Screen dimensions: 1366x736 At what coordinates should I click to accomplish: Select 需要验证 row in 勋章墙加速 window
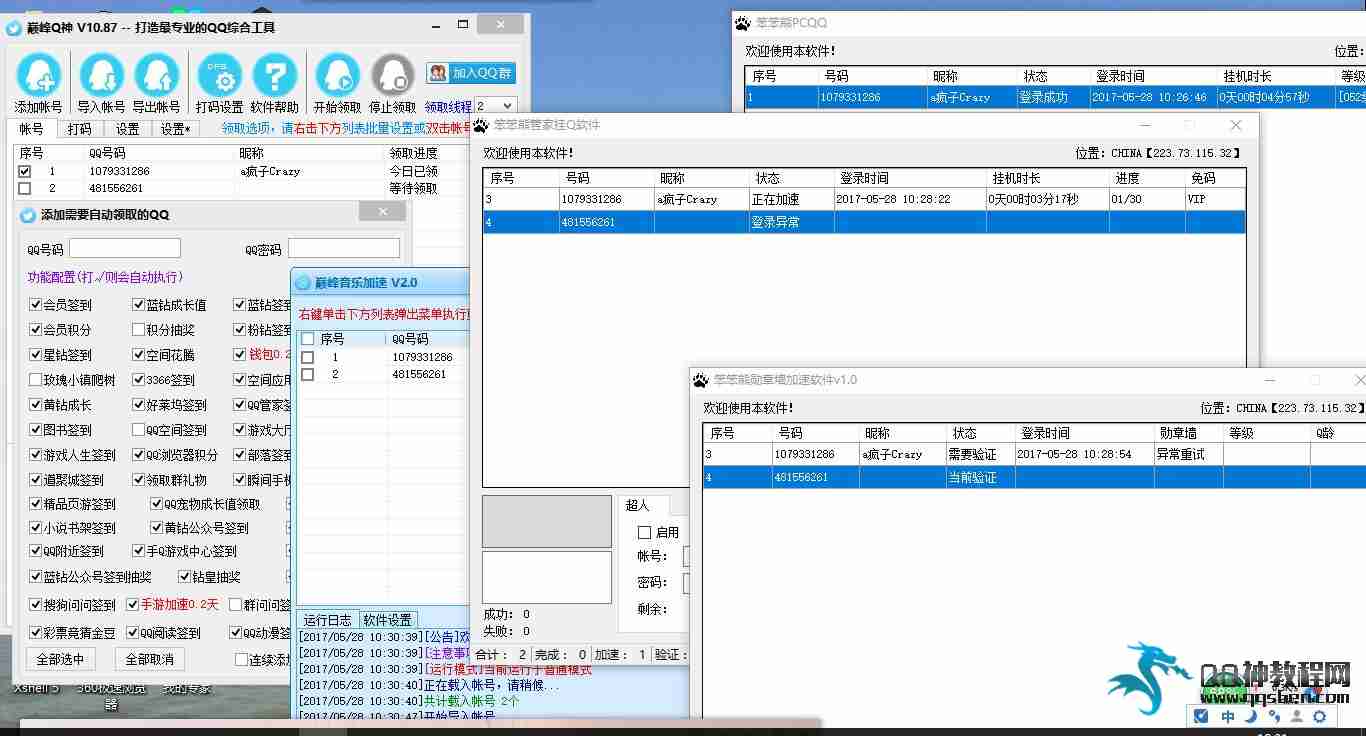pyautogui.click(x=1034, y=454)
